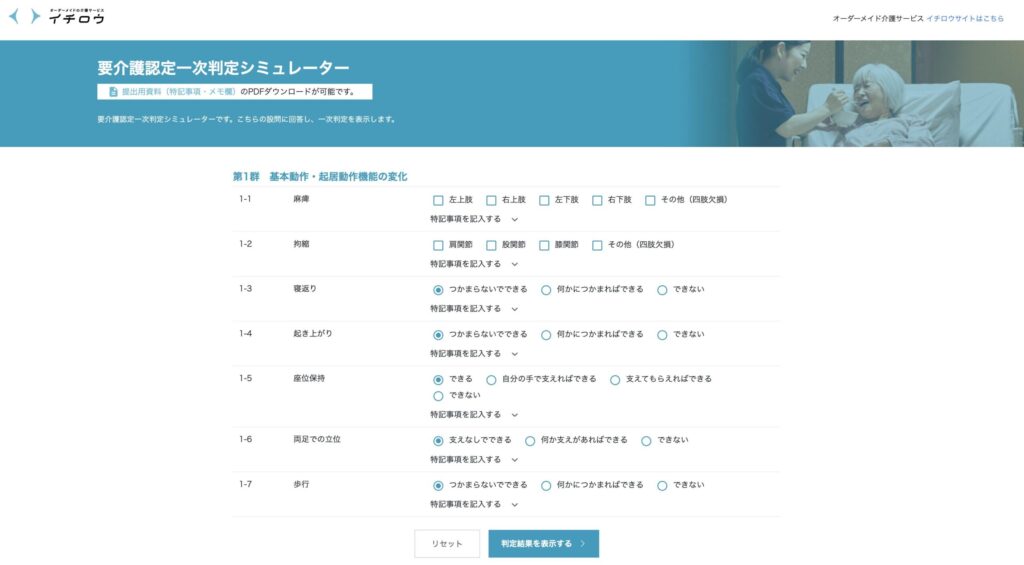
Task: Open the イチロウサイトはこちら link
Action: point(965,19)
